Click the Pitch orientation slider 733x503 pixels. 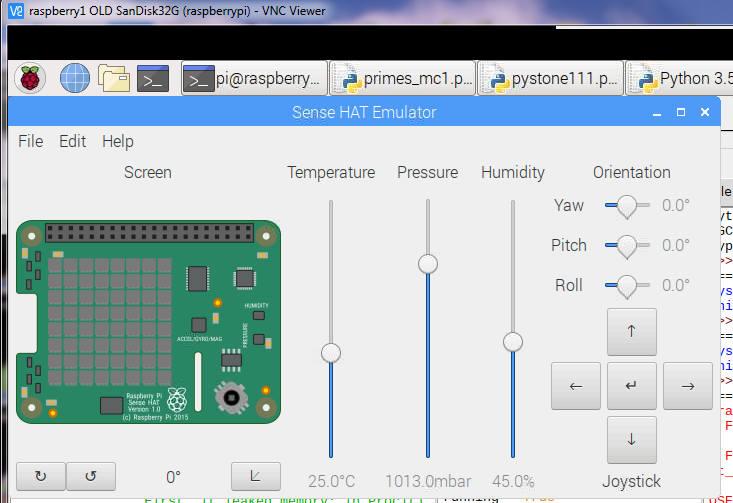pos(627,246)
